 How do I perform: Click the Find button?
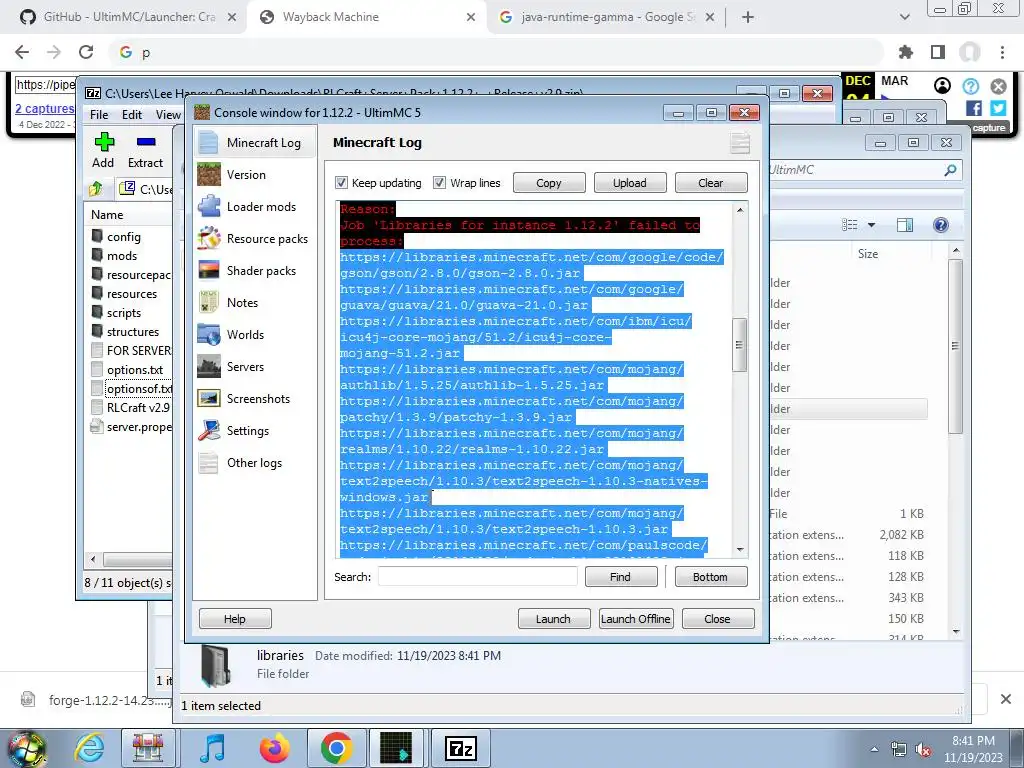pyautogui.click(x=620, y=577)
